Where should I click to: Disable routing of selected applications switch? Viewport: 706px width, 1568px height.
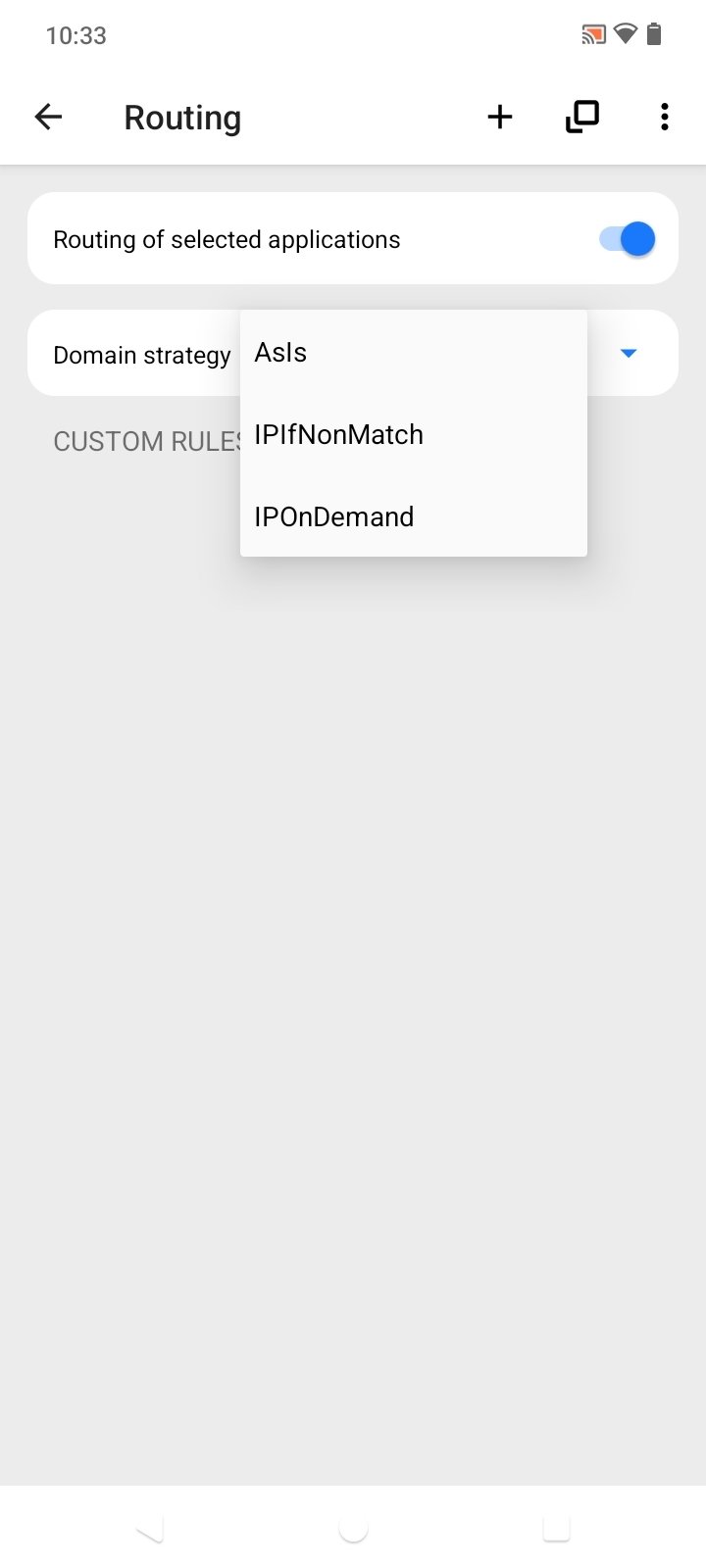coord(628,239)
